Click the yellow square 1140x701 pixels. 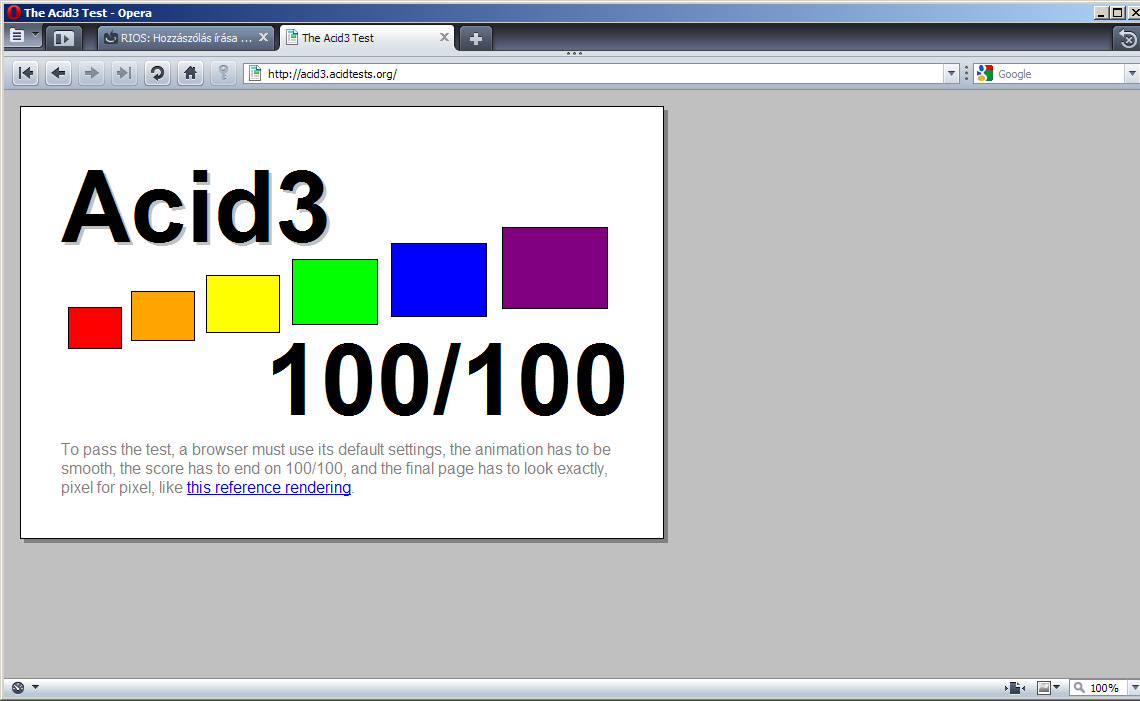(x=243, y=304)
